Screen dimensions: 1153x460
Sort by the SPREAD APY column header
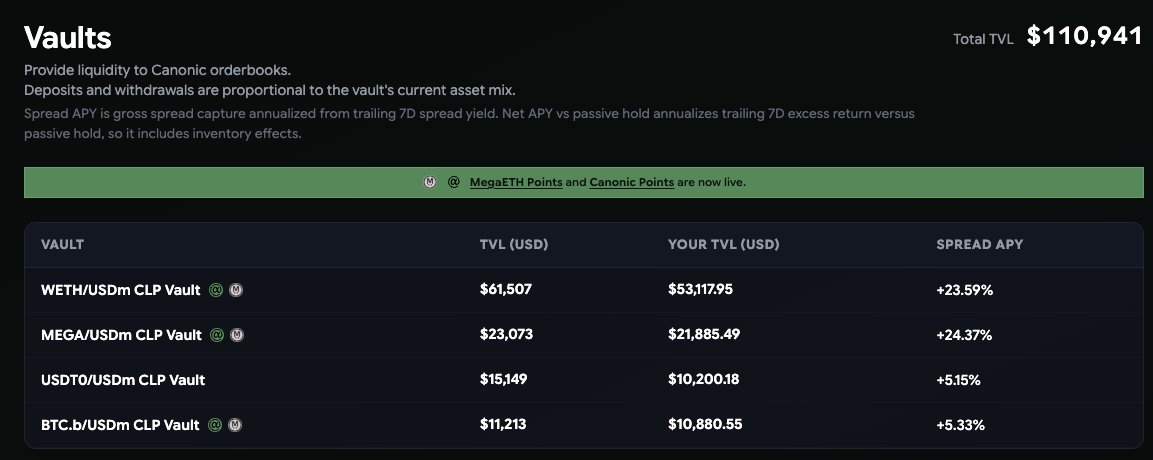979,245
